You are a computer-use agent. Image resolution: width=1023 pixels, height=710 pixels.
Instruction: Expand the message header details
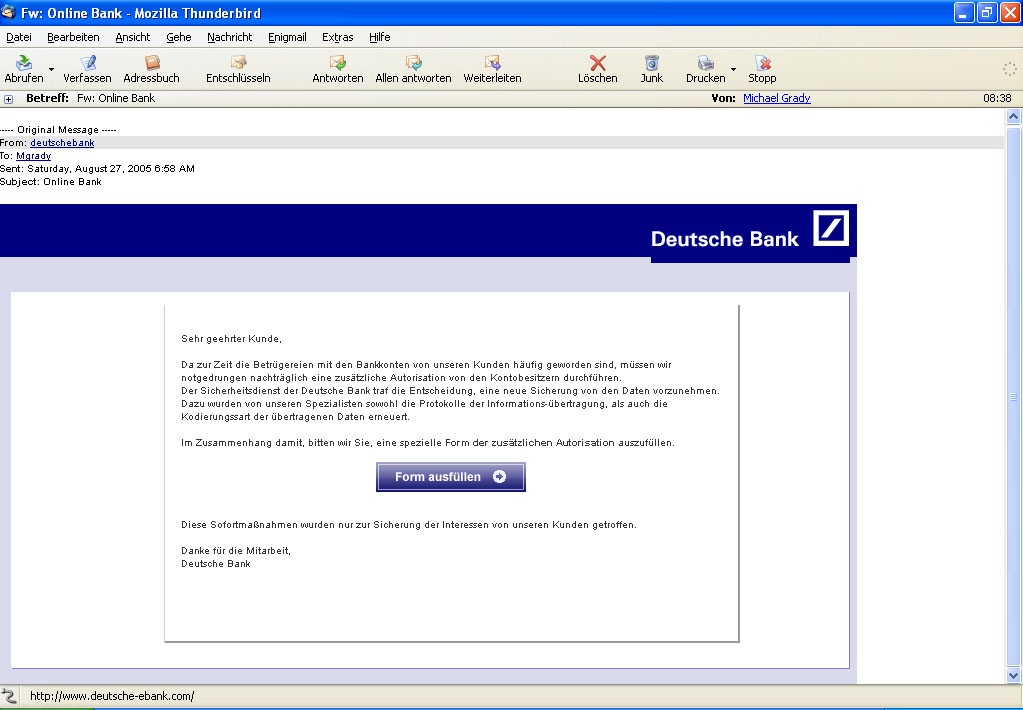[8, 99]
